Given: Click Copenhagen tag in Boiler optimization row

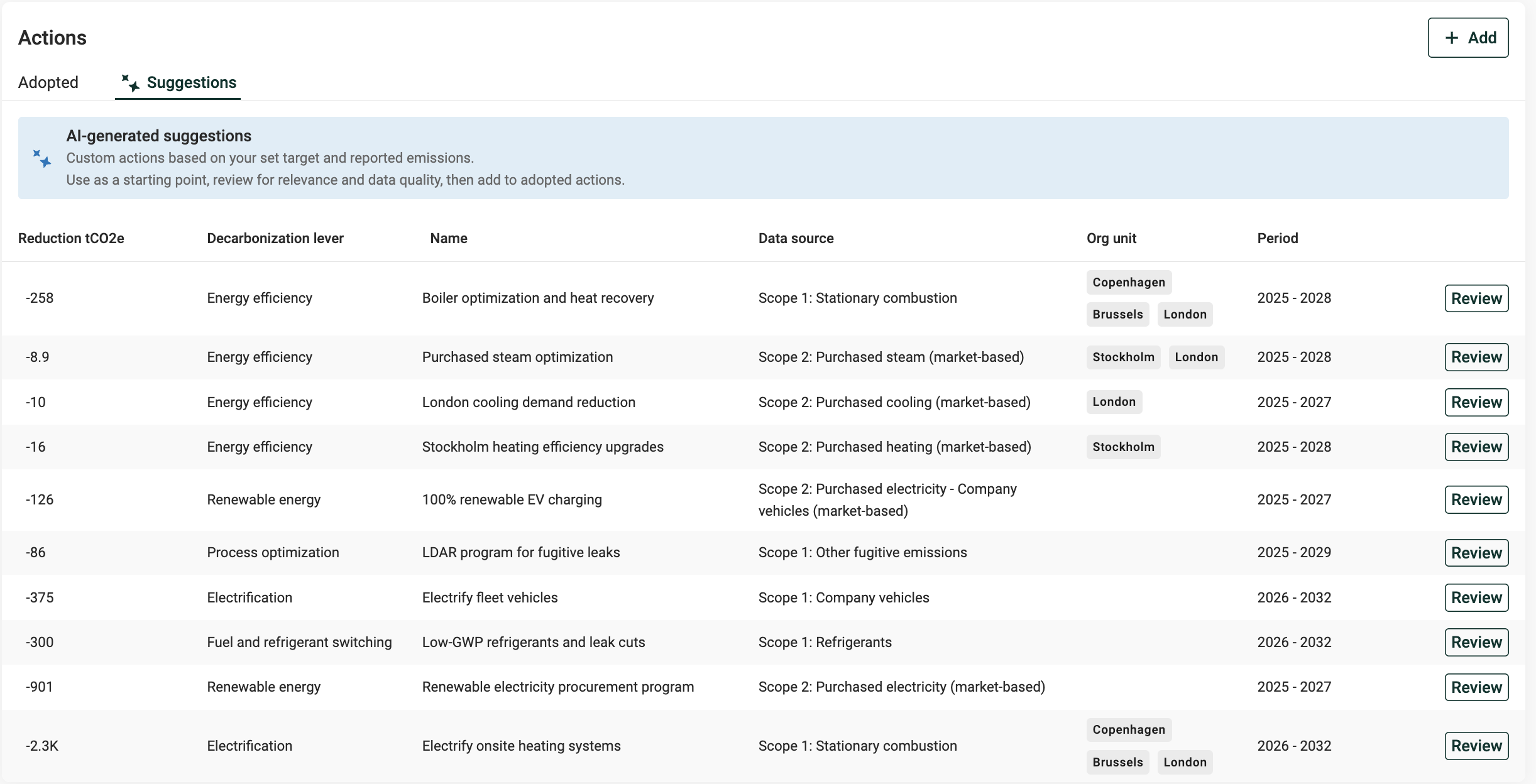Looking at the screenshot, I should click(x=1128, y=282).
